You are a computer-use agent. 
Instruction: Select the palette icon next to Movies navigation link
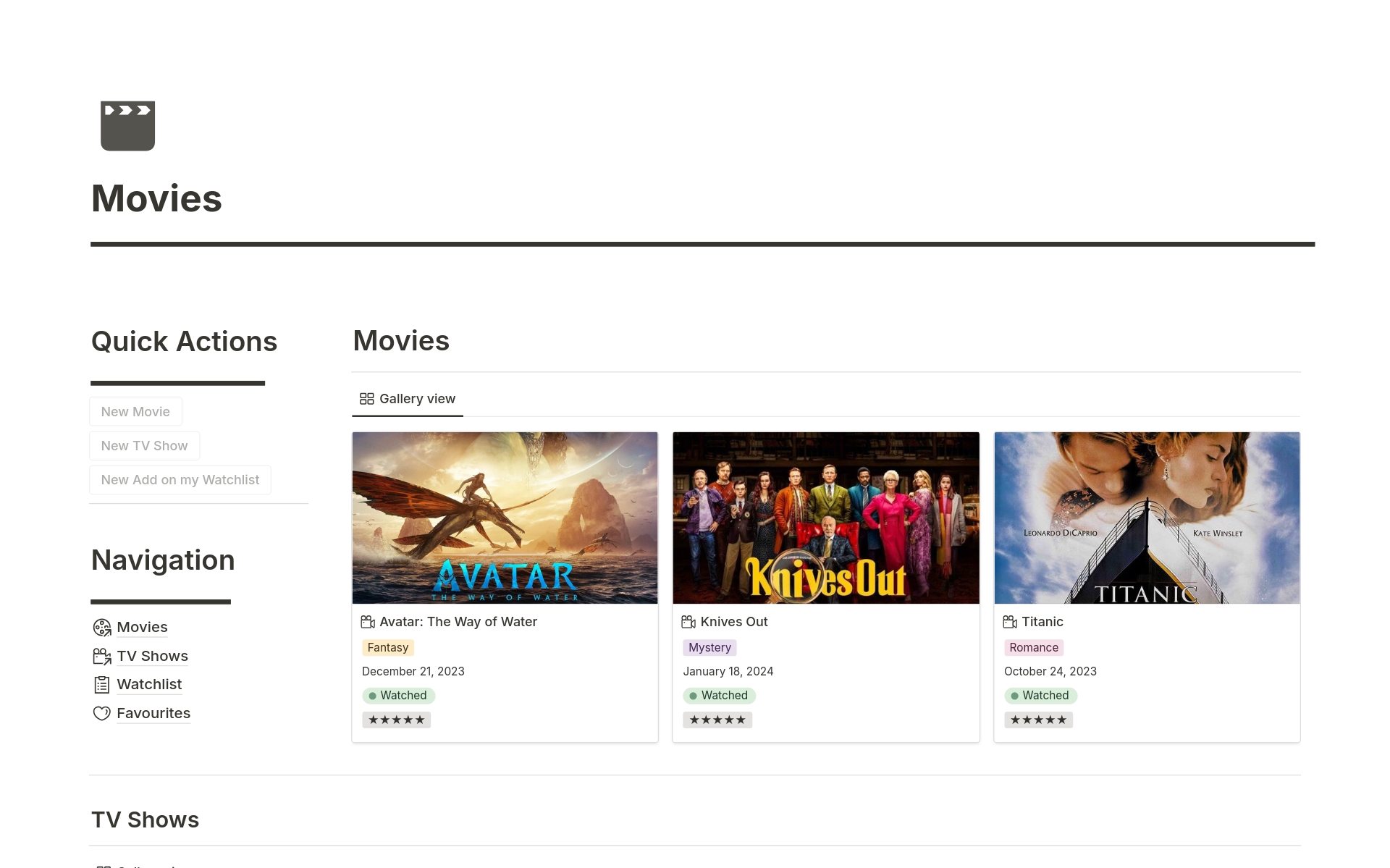tap(101, 627)
